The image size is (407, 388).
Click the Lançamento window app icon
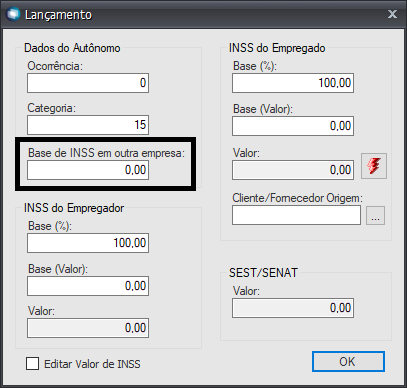pos(13,14)
